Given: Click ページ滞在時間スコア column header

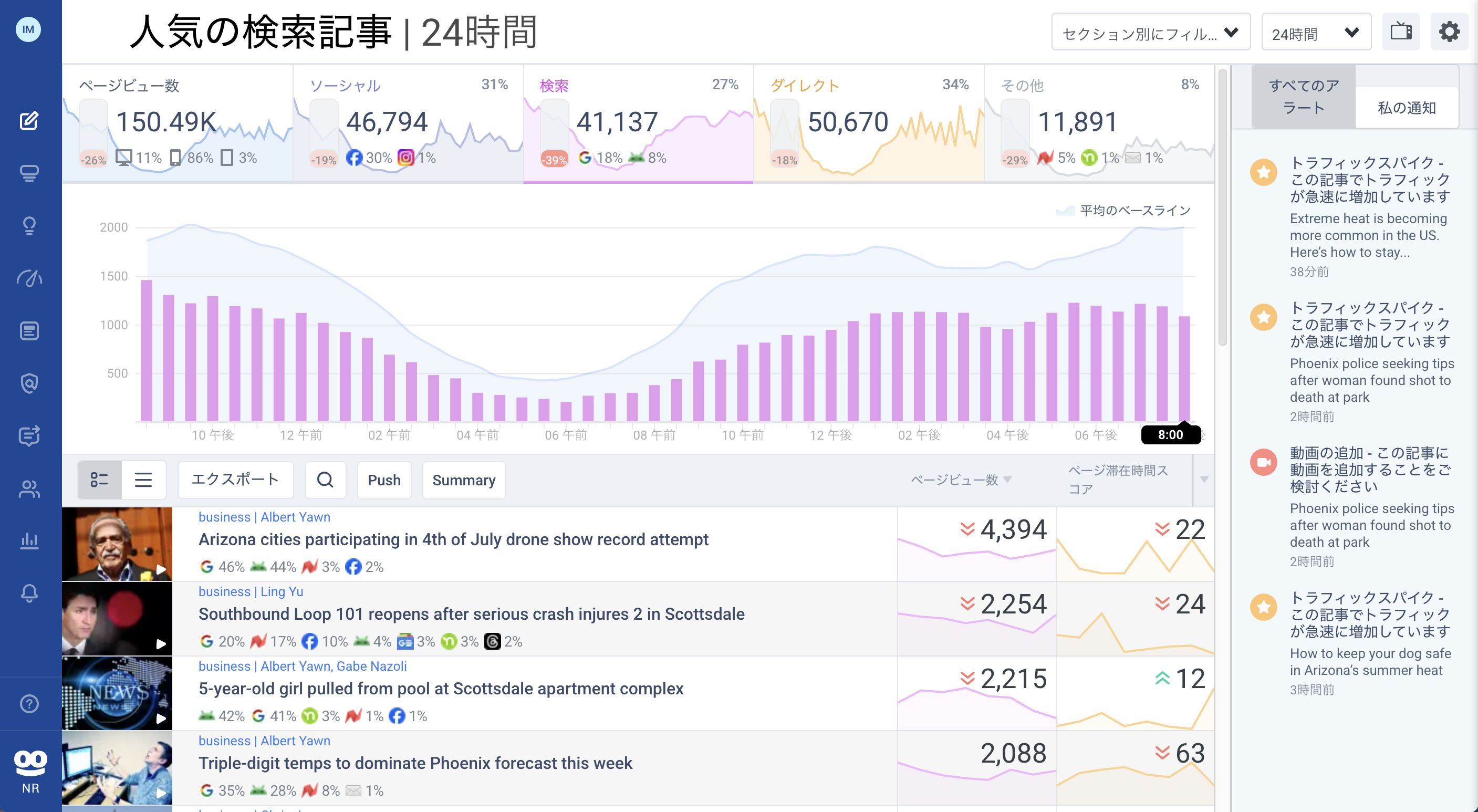Looking at the screenshot, I should (1118, 480).
